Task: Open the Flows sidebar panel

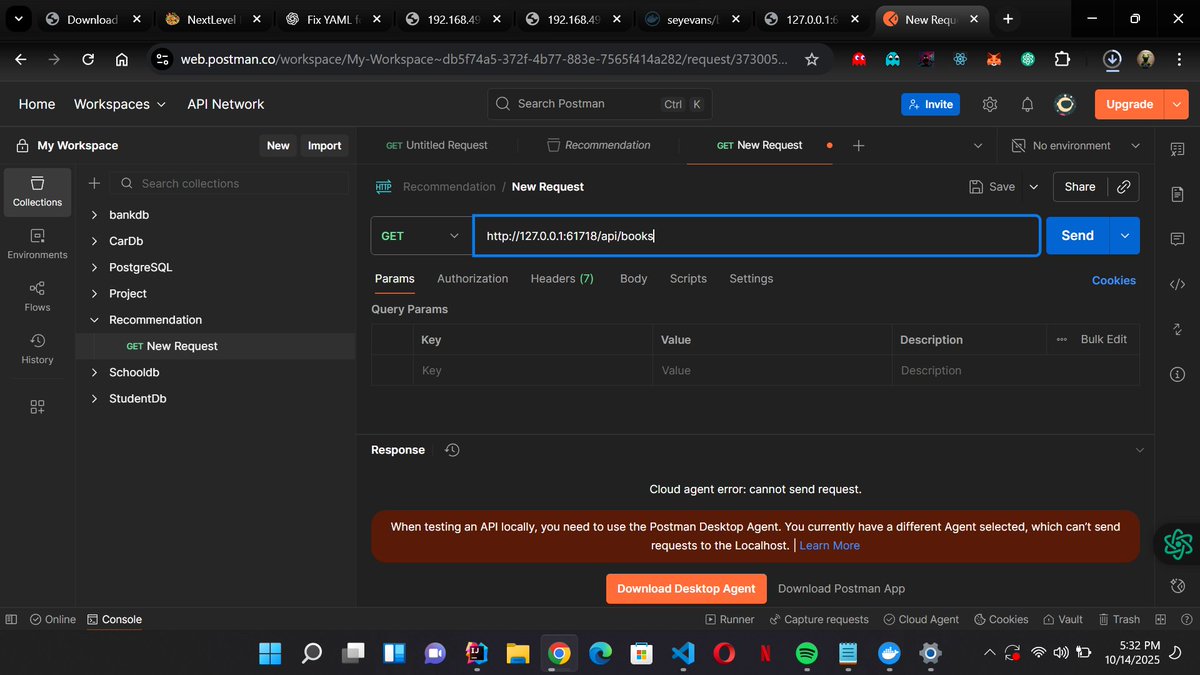Action: click(x=37, y=297)
